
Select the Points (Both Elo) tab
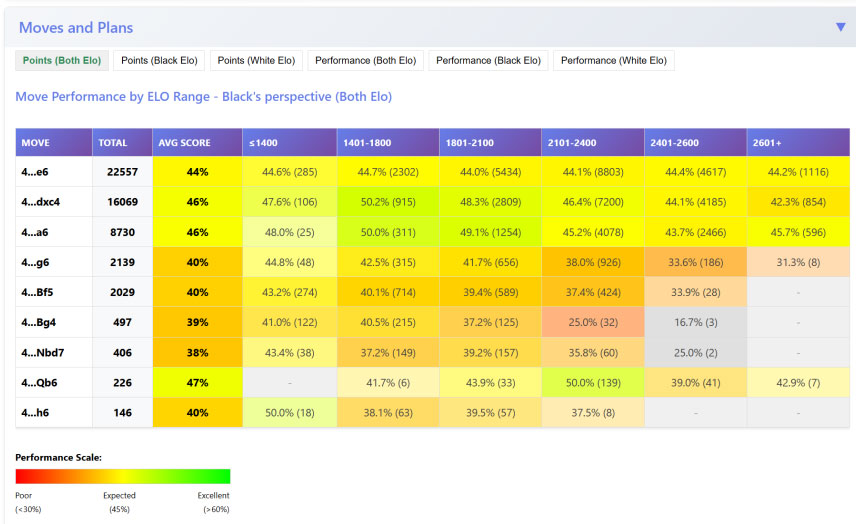point(62,61)
